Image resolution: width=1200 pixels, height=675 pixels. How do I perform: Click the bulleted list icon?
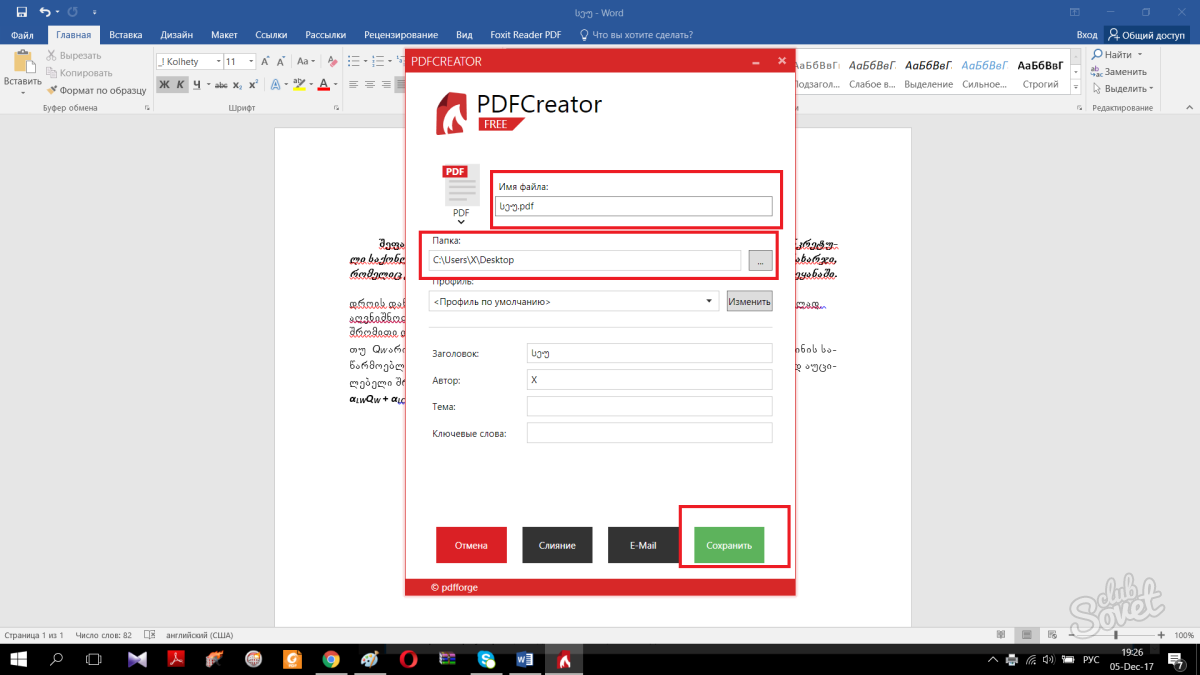(x=354, y=62)
